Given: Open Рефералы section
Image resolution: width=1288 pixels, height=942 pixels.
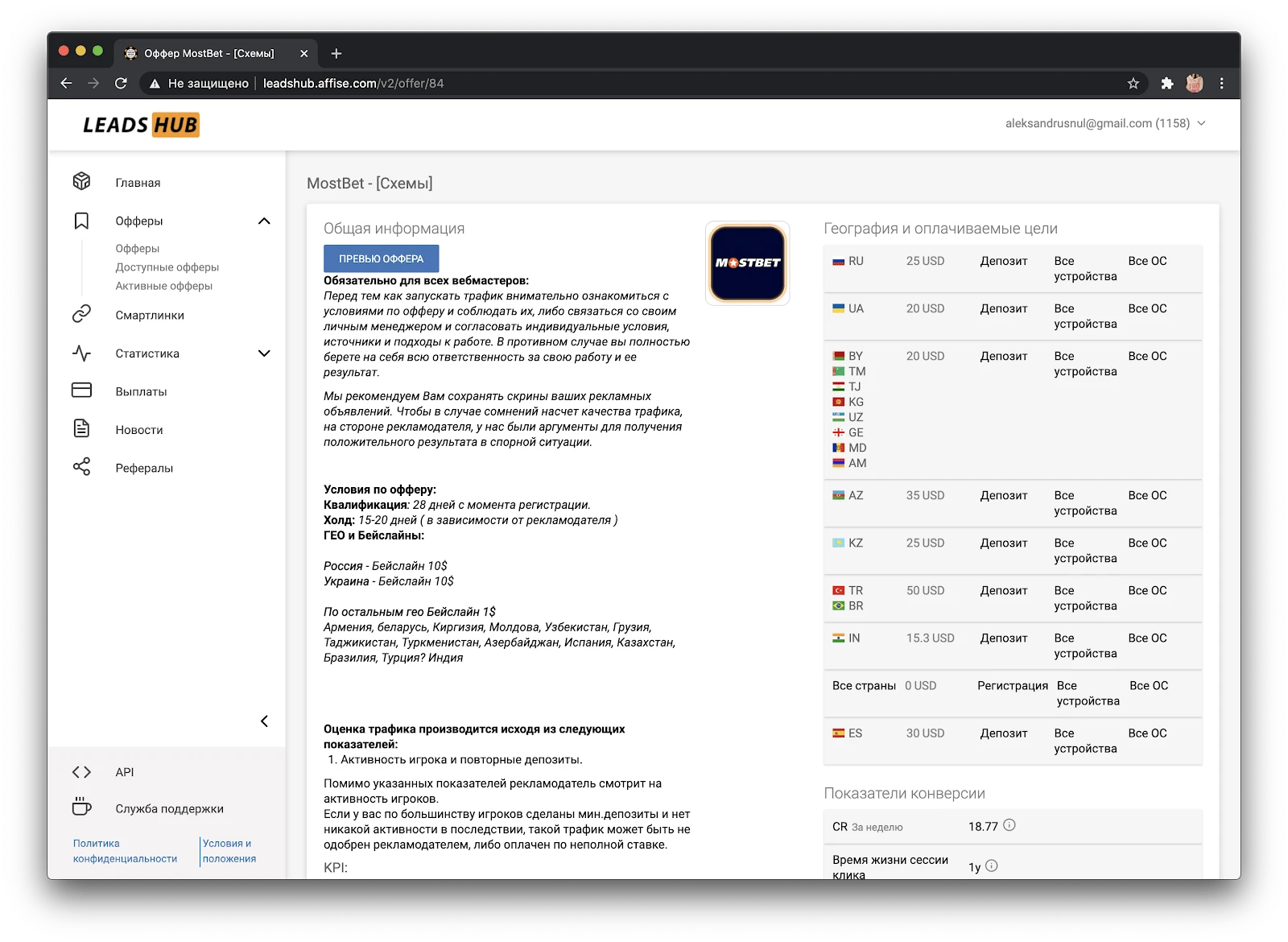Looking at the screenshot, I should tap(144, 468).
